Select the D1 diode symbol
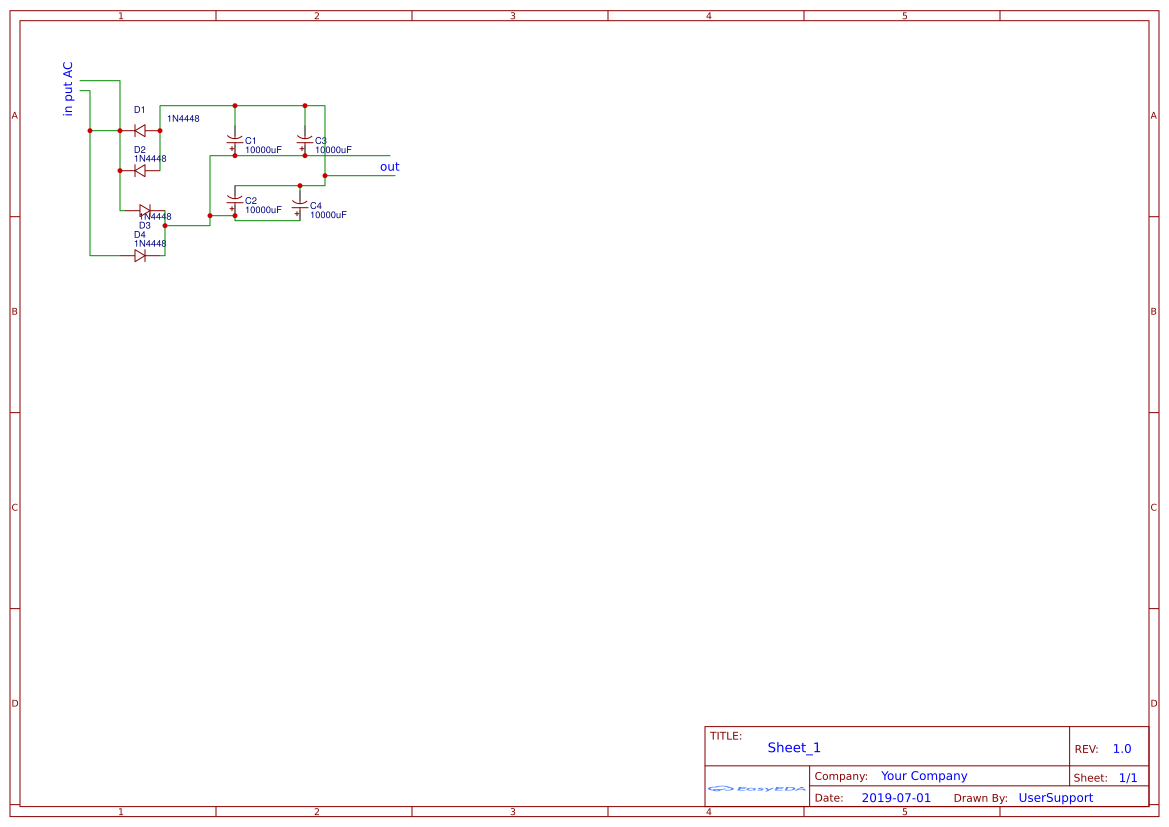 140,131
